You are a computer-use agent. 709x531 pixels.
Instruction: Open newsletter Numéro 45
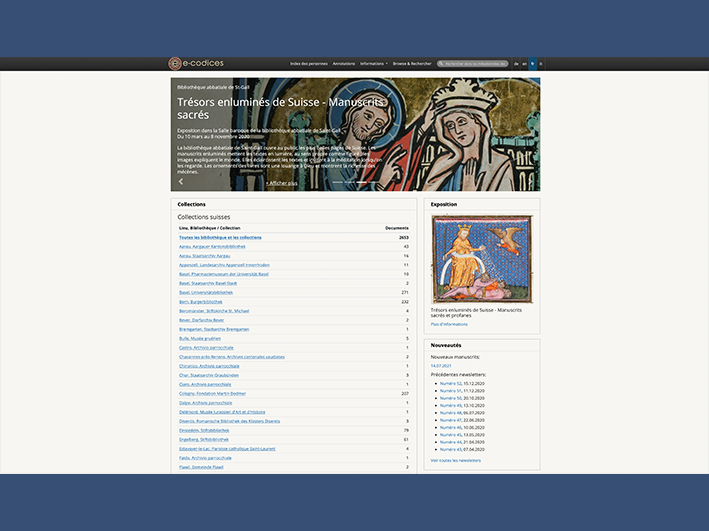(450, 435)
